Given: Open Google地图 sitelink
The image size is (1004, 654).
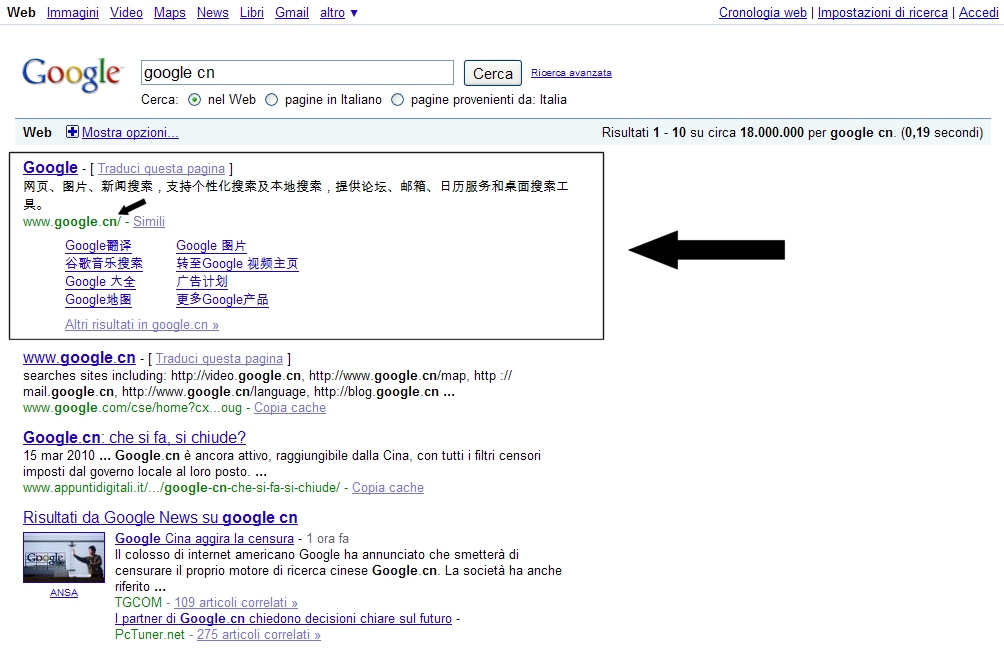Looking at the screenshot, I should point(98,300).
